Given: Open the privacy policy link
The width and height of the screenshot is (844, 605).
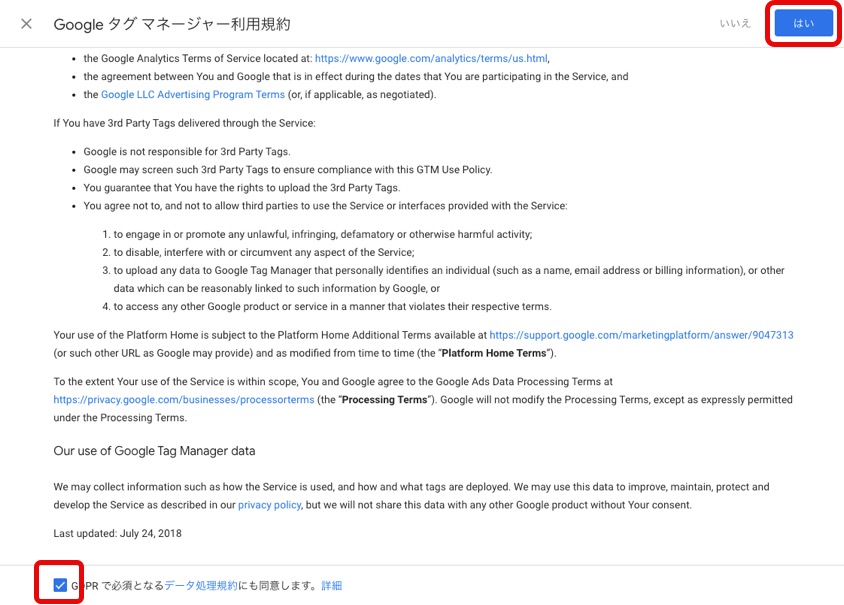Looking at the screenshot, I should tap(269, 505).
